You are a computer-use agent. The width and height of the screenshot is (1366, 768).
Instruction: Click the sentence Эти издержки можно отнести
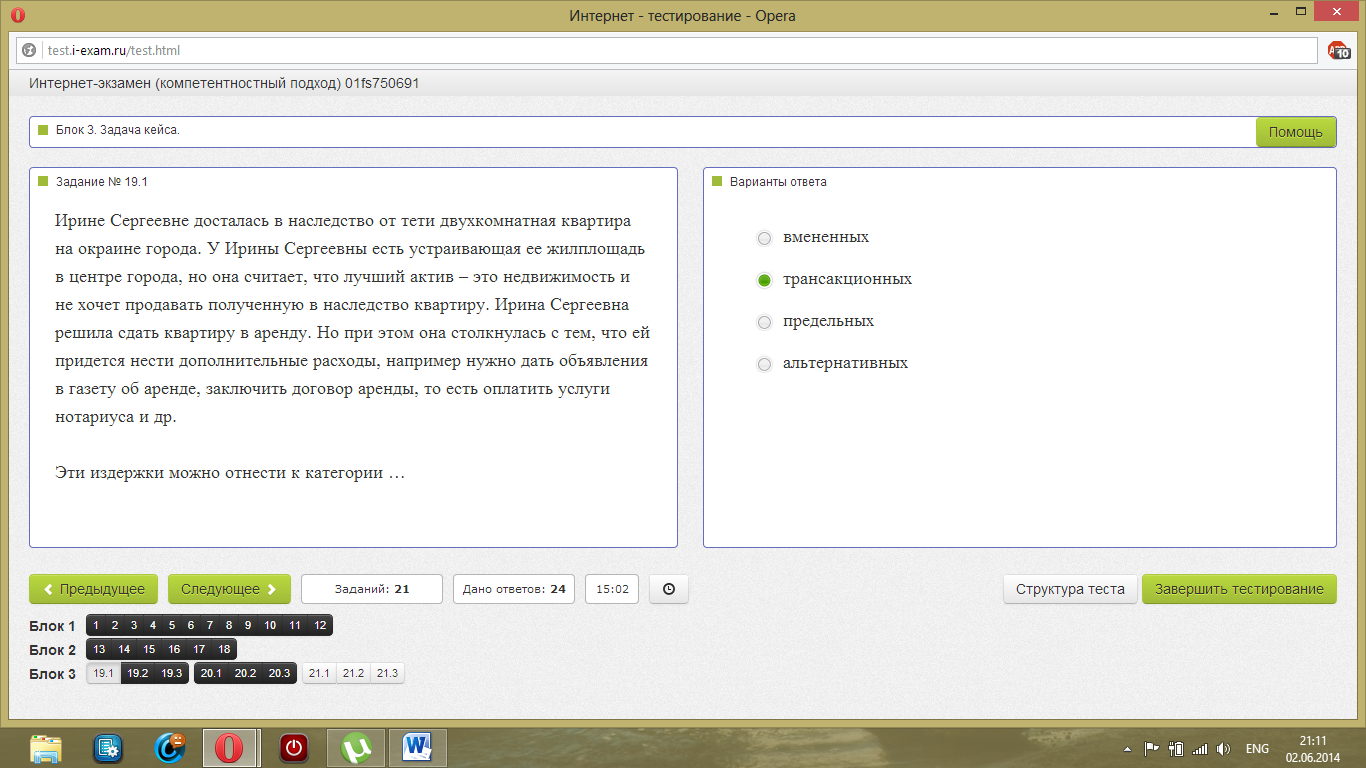click(x=230, y=473)
